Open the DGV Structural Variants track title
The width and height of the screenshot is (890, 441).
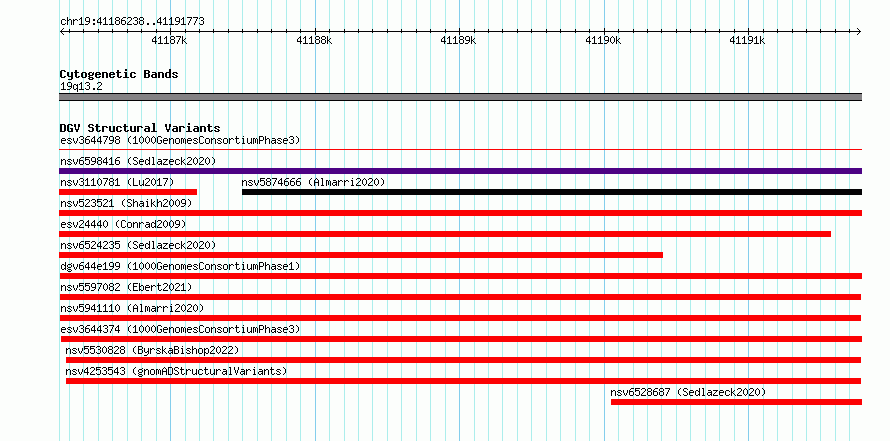tap(140, 128)
